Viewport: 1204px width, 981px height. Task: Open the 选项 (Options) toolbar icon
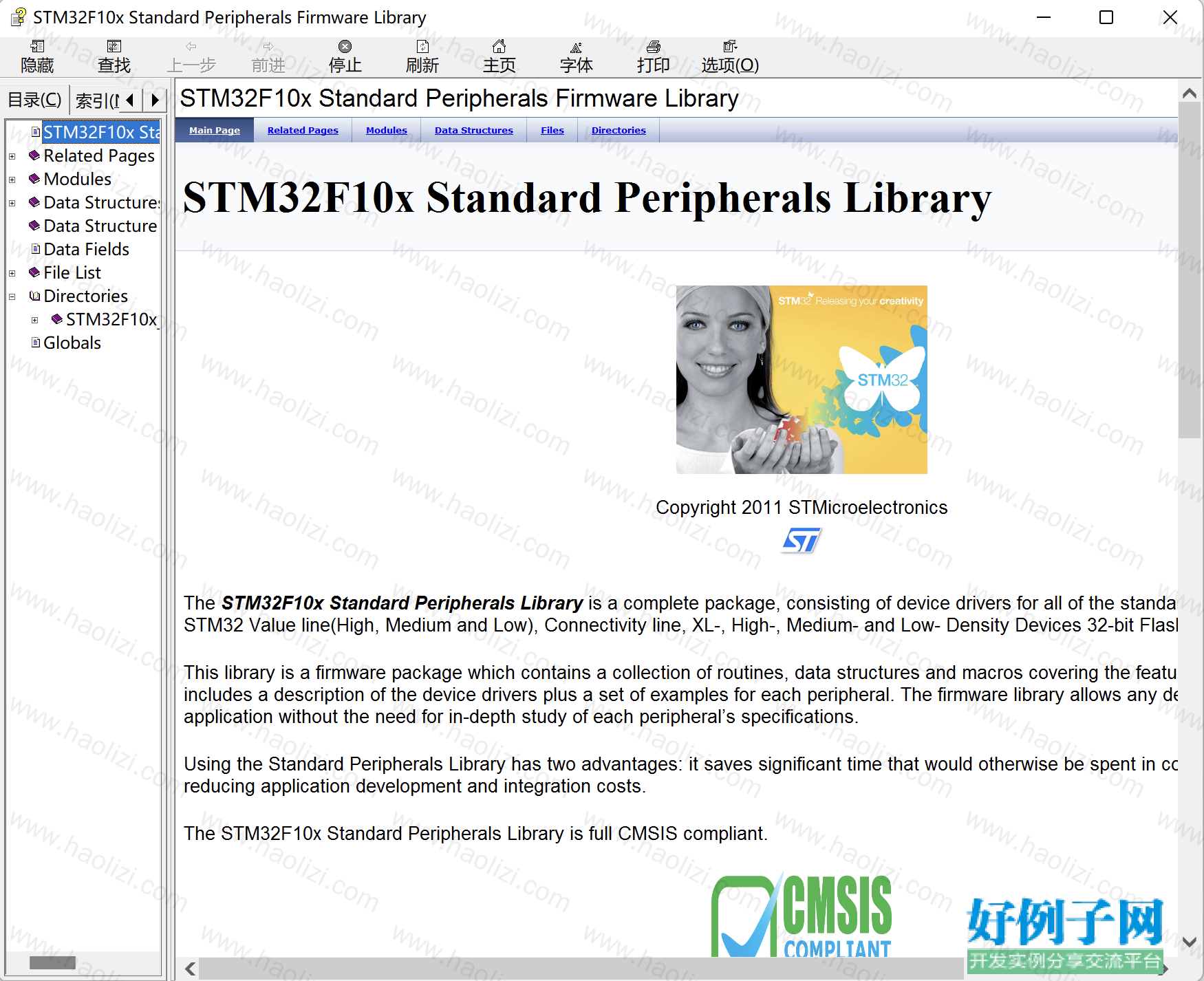point(730,47)
